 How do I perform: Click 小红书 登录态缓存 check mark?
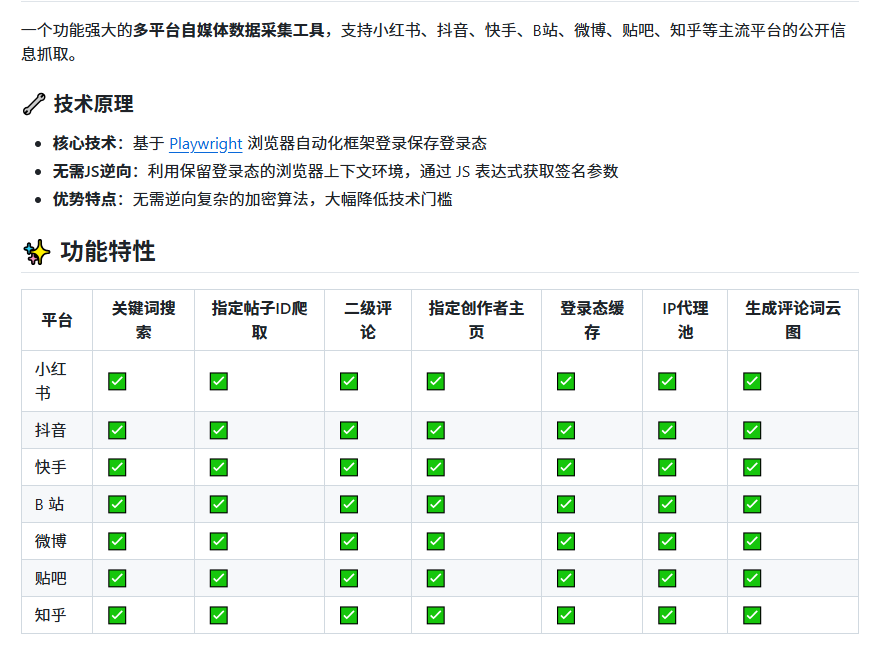566,381
